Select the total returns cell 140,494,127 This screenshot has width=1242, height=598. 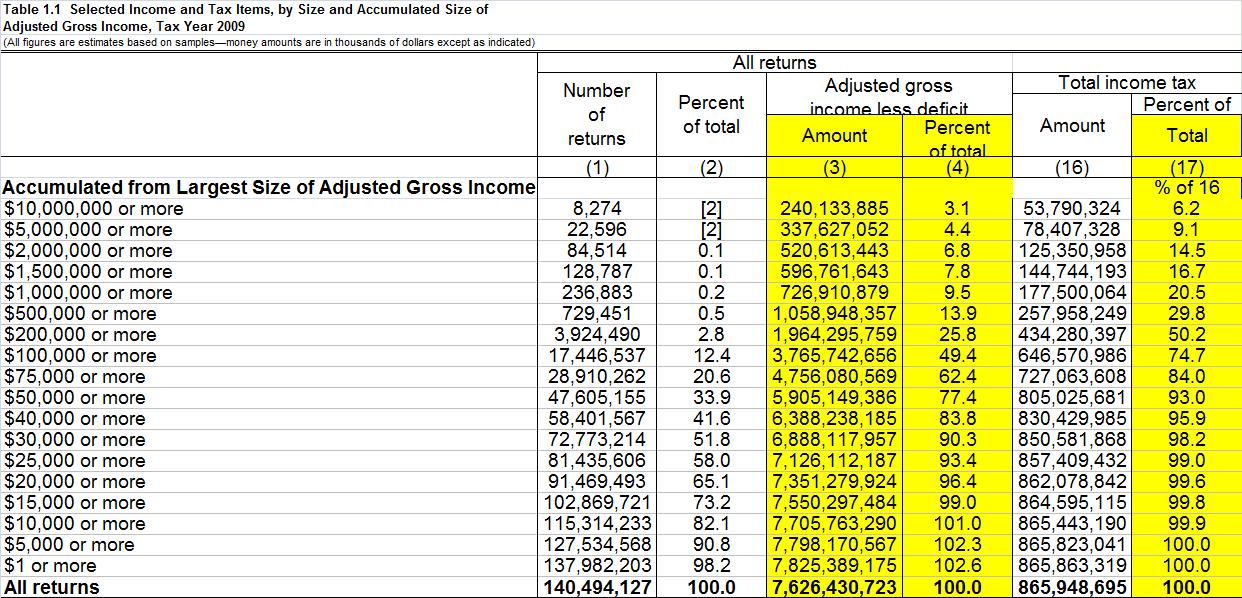(596, 587)
